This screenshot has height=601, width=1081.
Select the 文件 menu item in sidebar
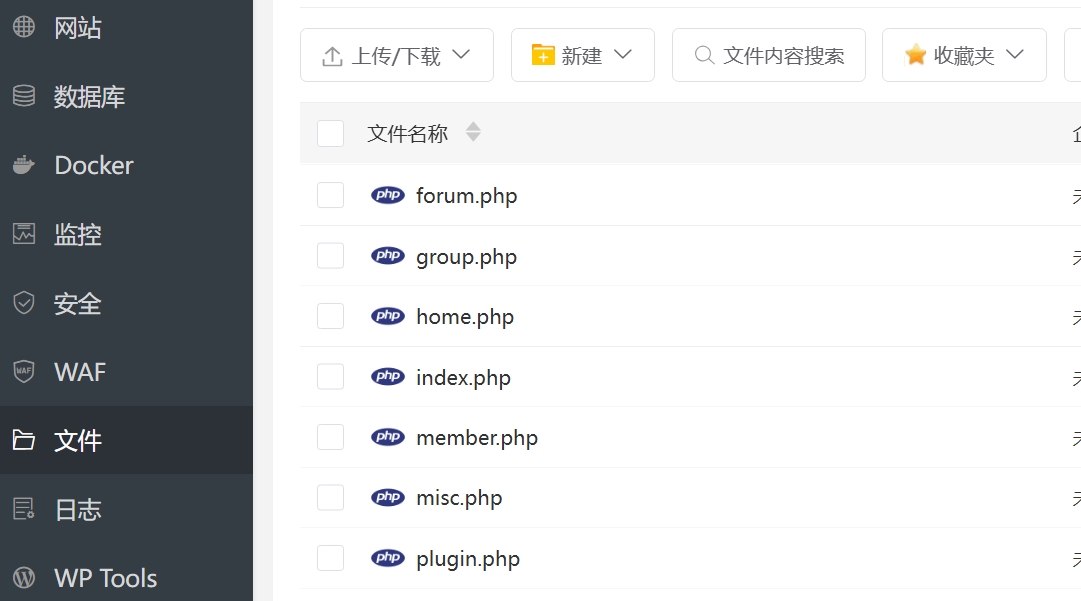(78, 440)
